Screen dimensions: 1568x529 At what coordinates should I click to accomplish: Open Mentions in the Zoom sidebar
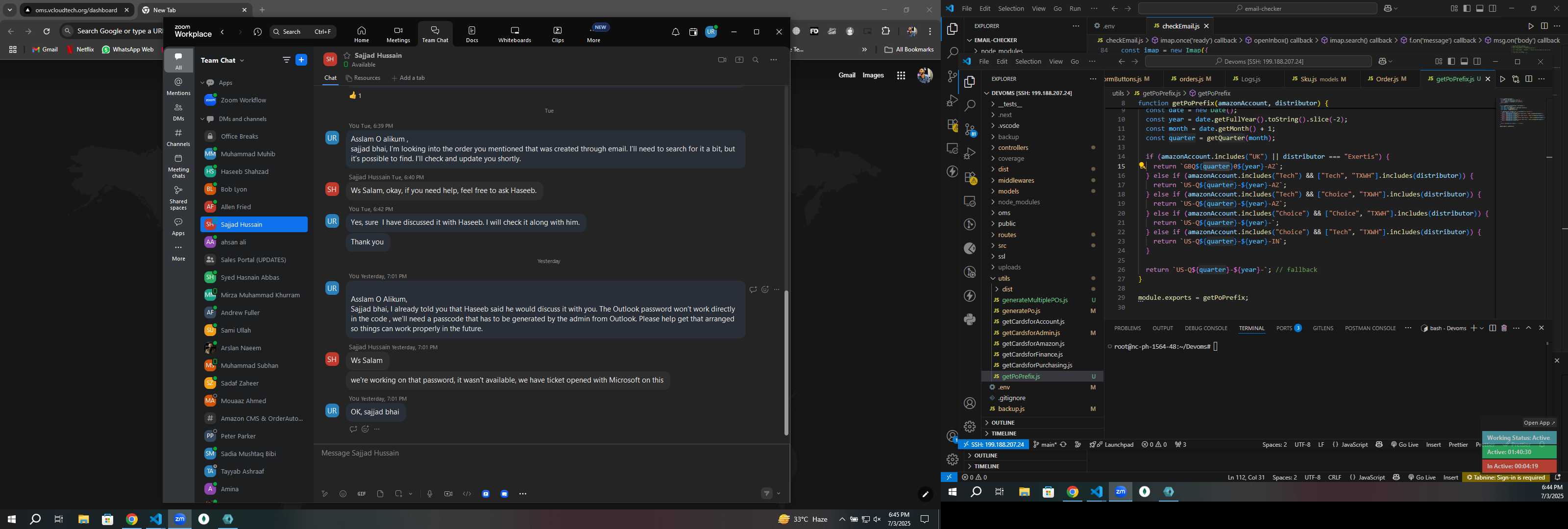click(178, 86)
